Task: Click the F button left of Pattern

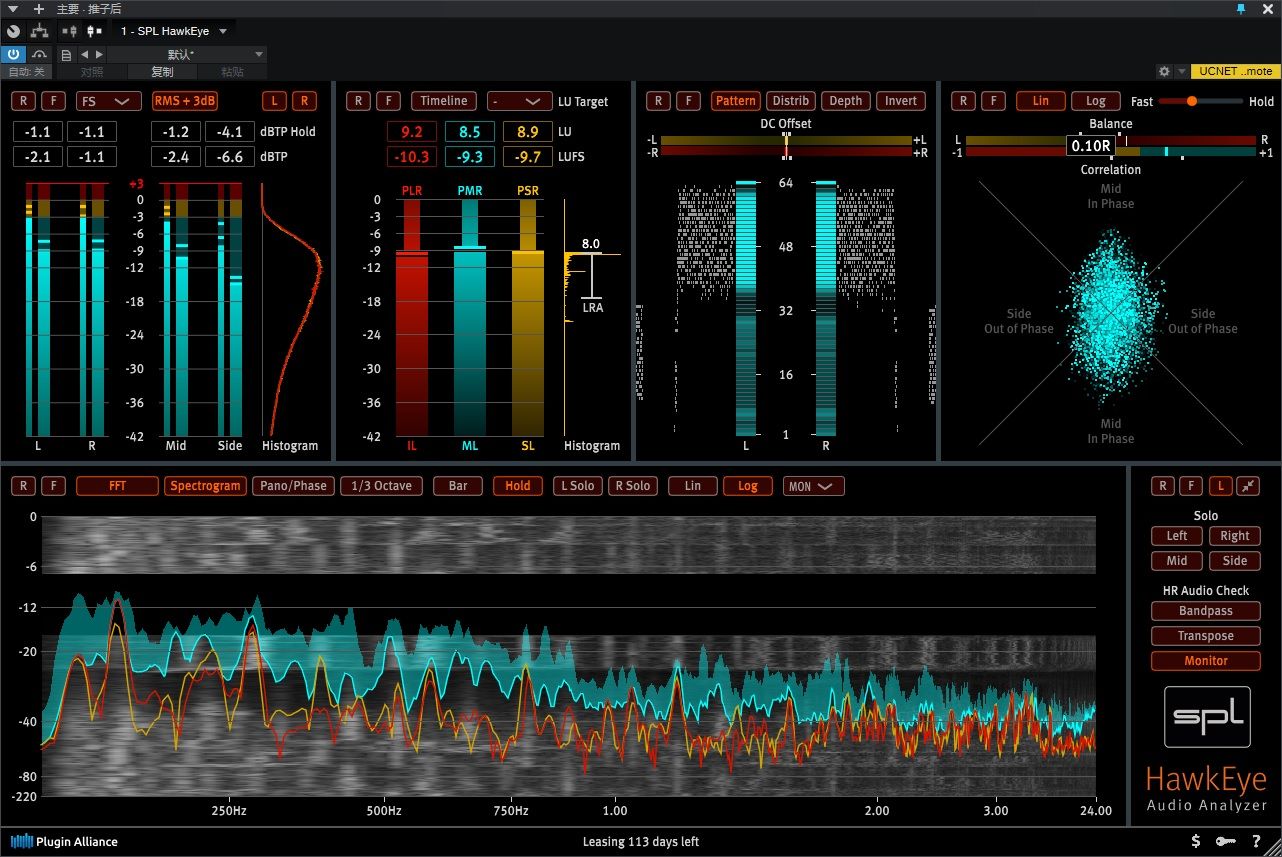Action: click(x=688, y=101)
